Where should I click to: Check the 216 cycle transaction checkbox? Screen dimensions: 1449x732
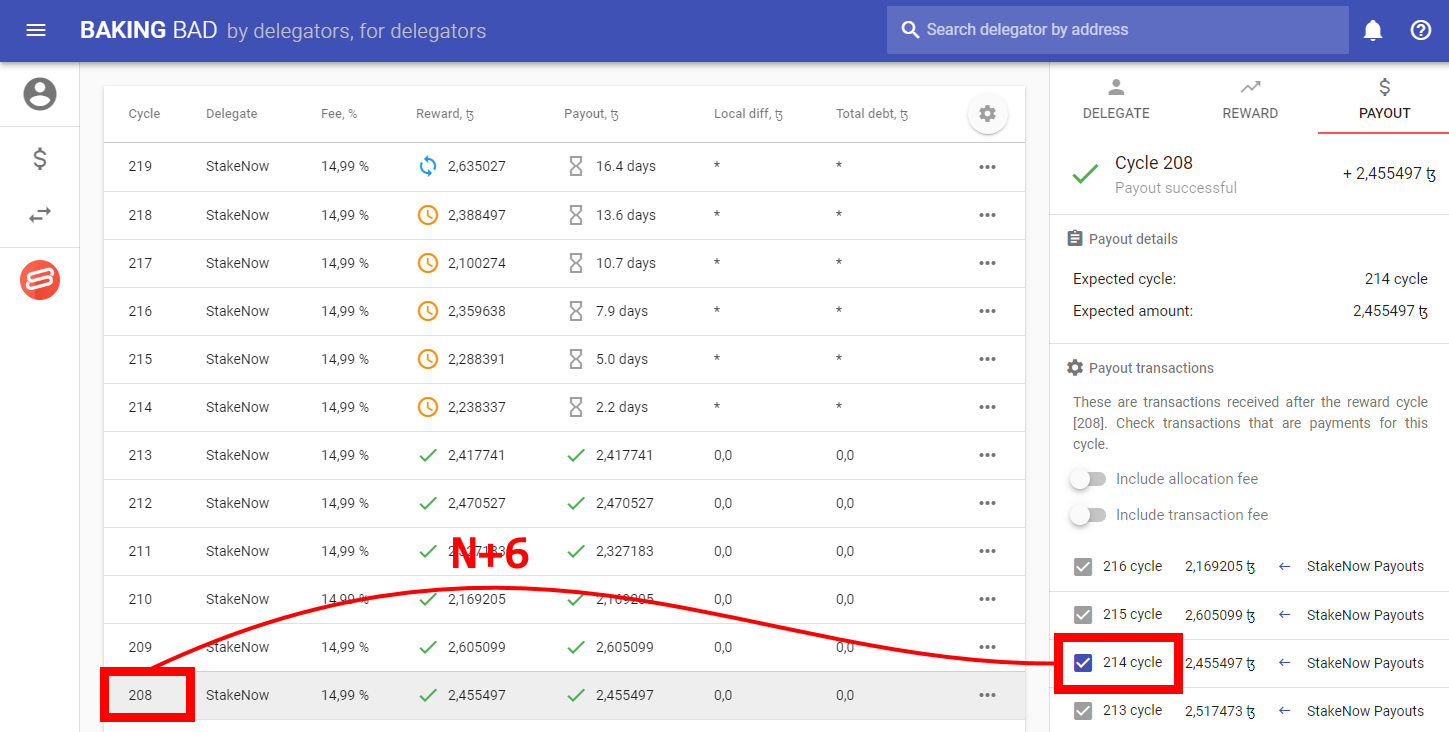pyautogui.click(x=1082, y=567)
